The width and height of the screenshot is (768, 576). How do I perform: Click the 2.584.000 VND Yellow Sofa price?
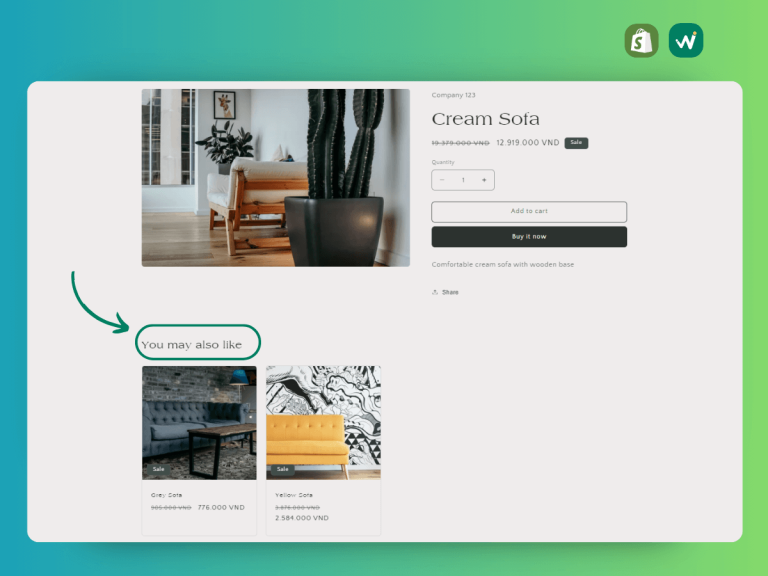(302, 518)
